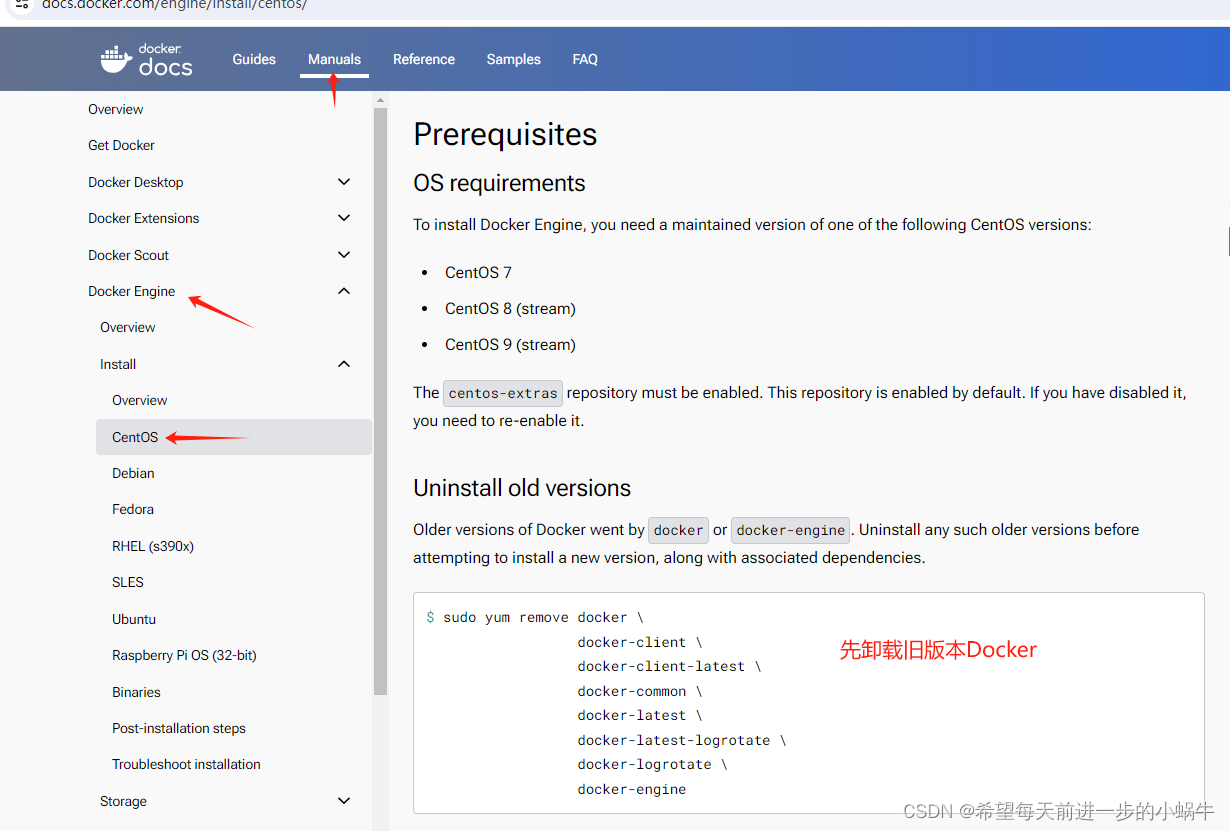Click the OS requirements heading
The height and width of the screenshot is (831, 1230).
[499, 183]
